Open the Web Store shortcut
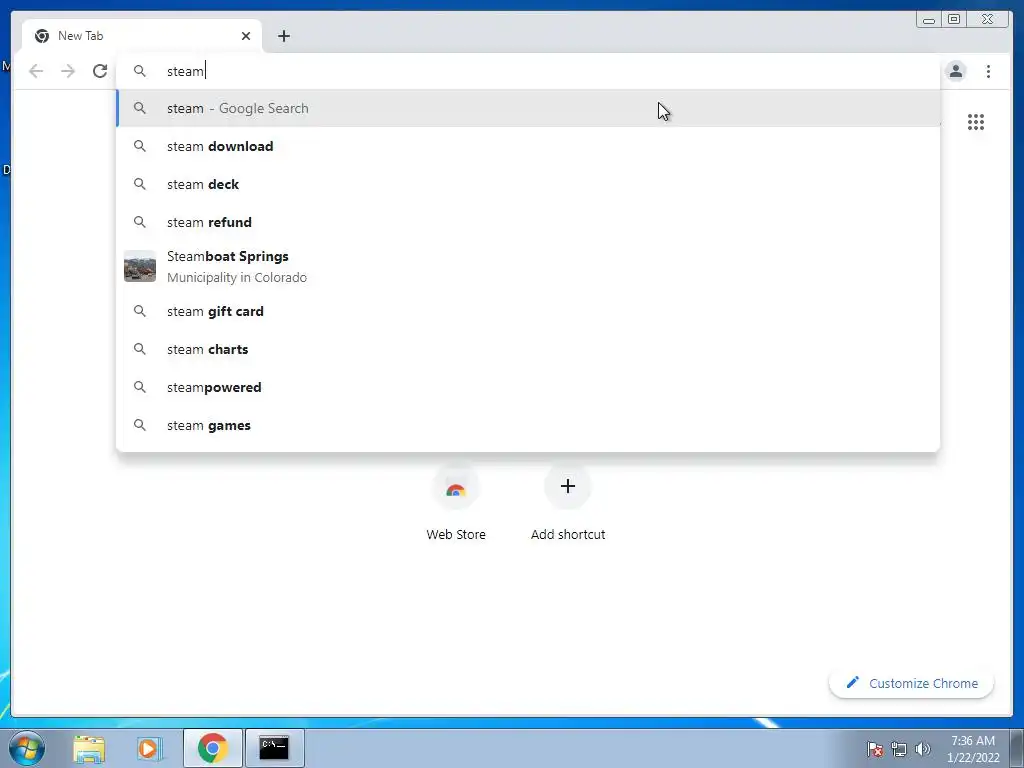 (456, 503)
